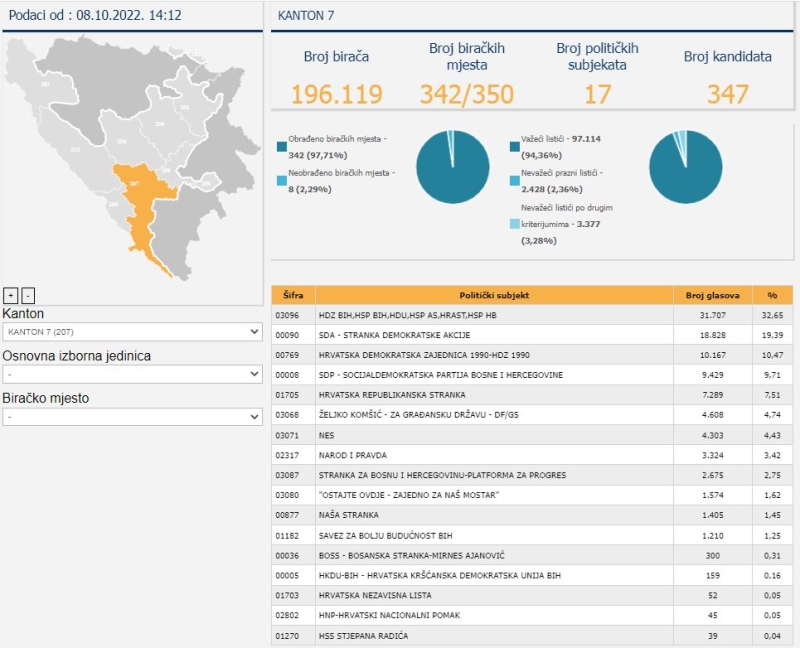
Task: Sort by Broj glasova column header
Action: coord(712,295)
